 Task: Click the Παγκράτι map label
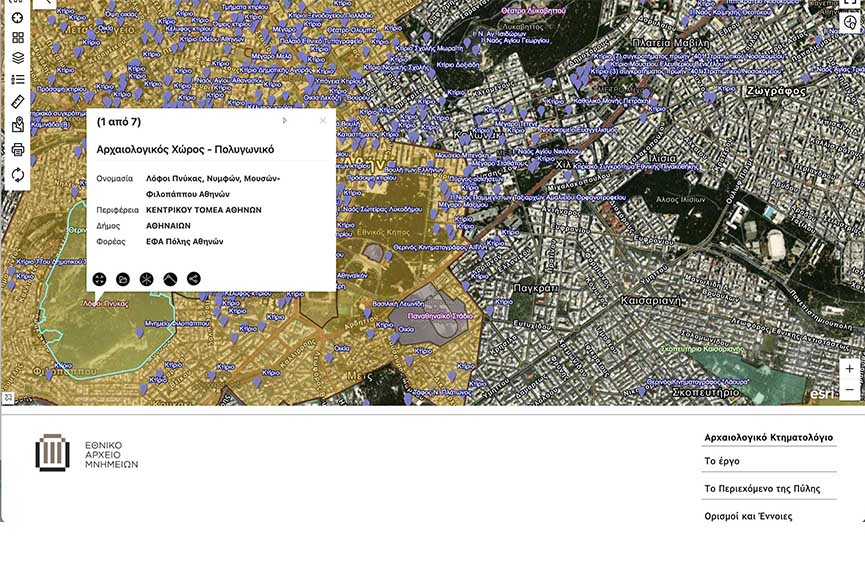[536, 288]
